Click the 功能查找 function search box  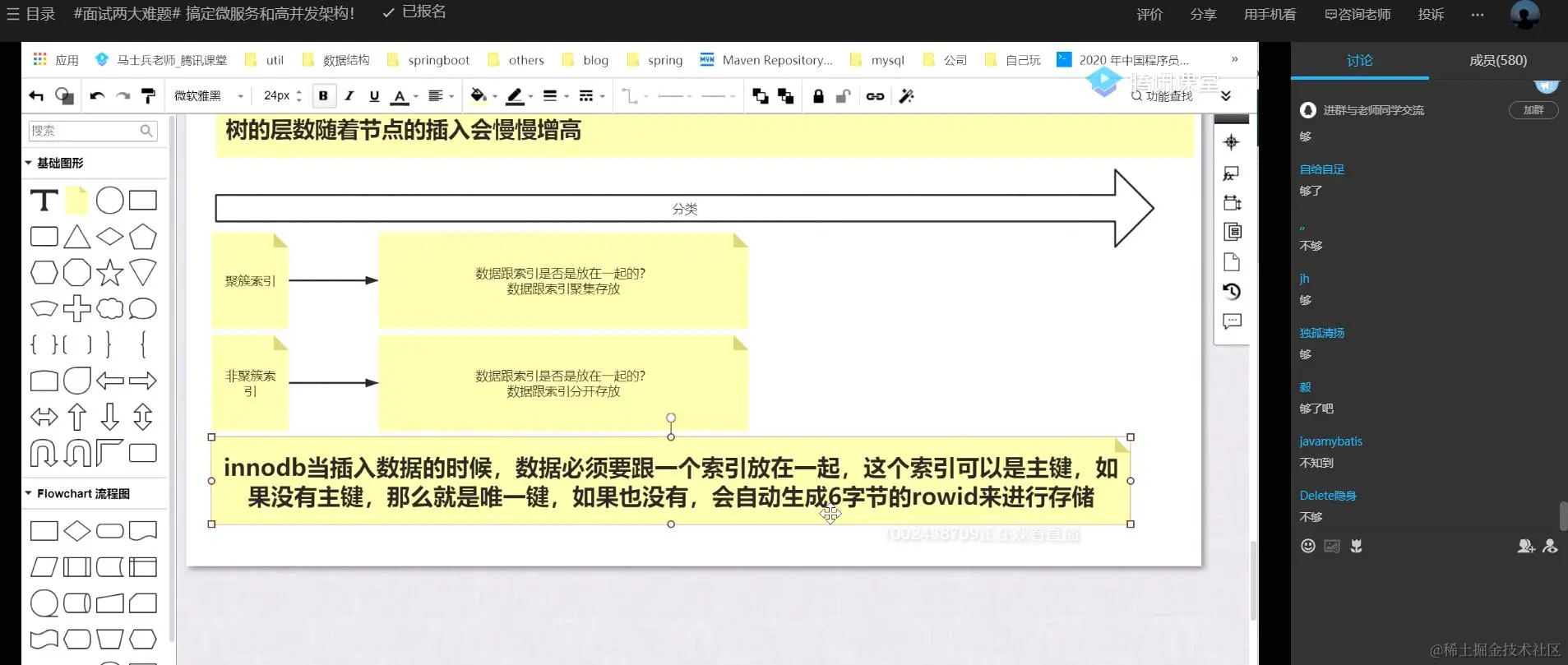(x=1162, y=96)
